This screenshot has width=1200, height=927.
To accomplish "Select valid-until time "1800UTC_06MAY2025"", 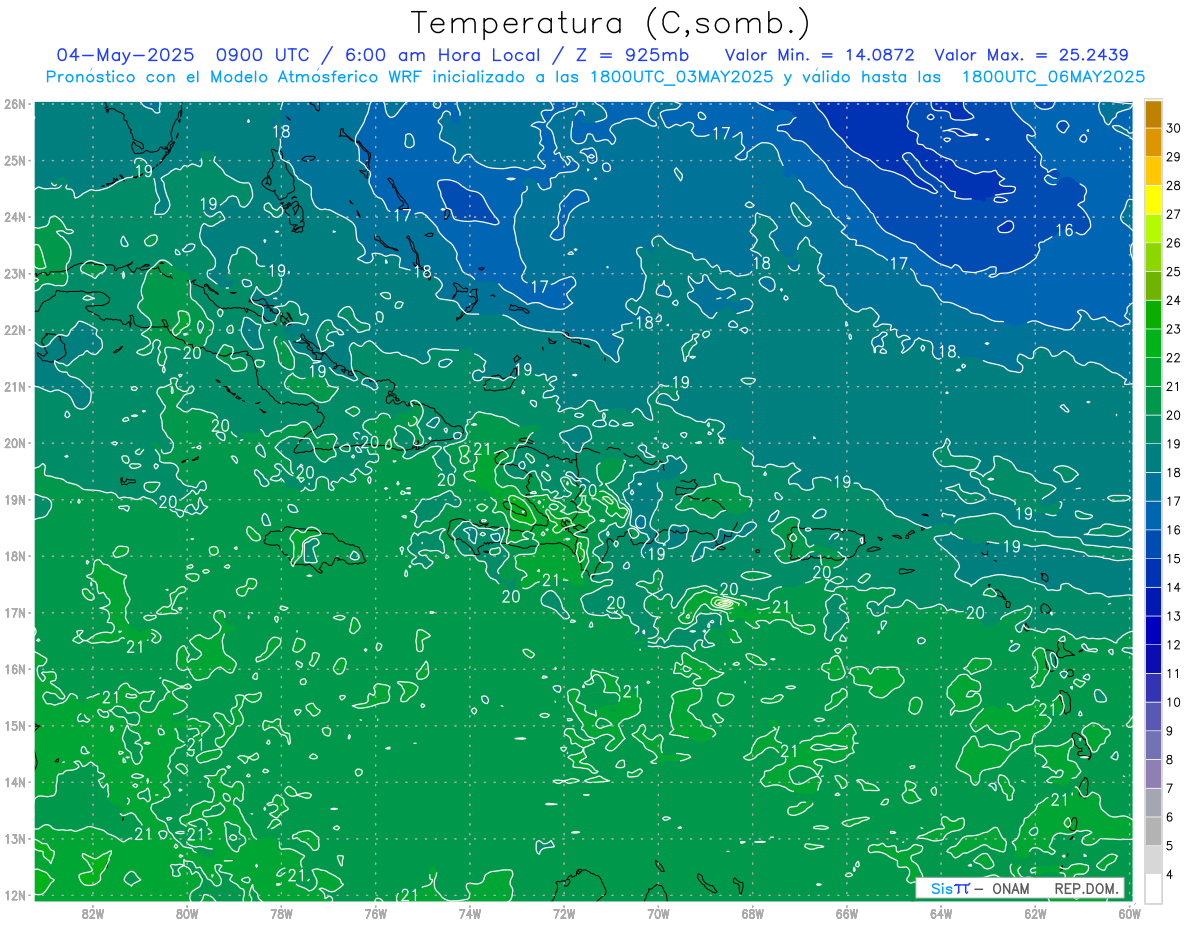I will click(1053, 76).
